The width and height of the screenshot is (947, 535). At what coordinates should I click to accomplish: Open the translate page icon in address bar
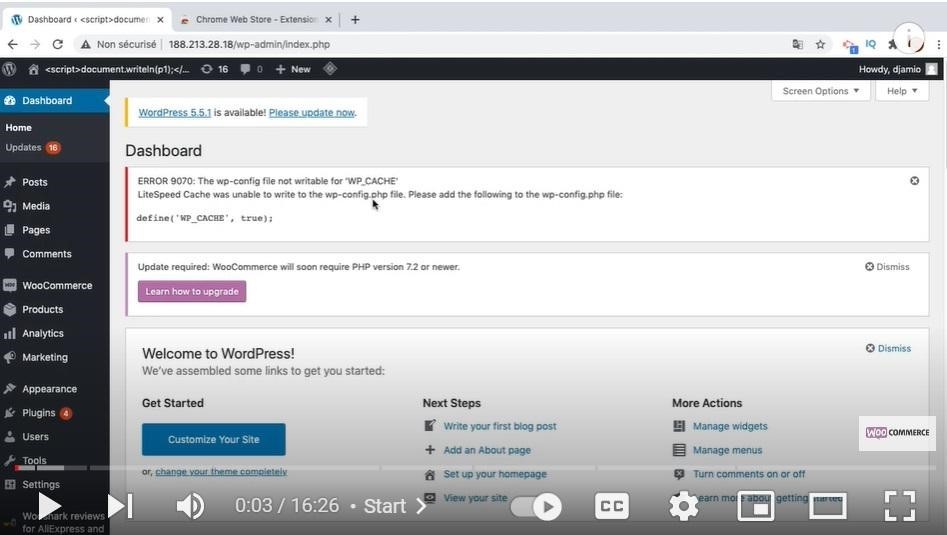(x=798, y=44)
